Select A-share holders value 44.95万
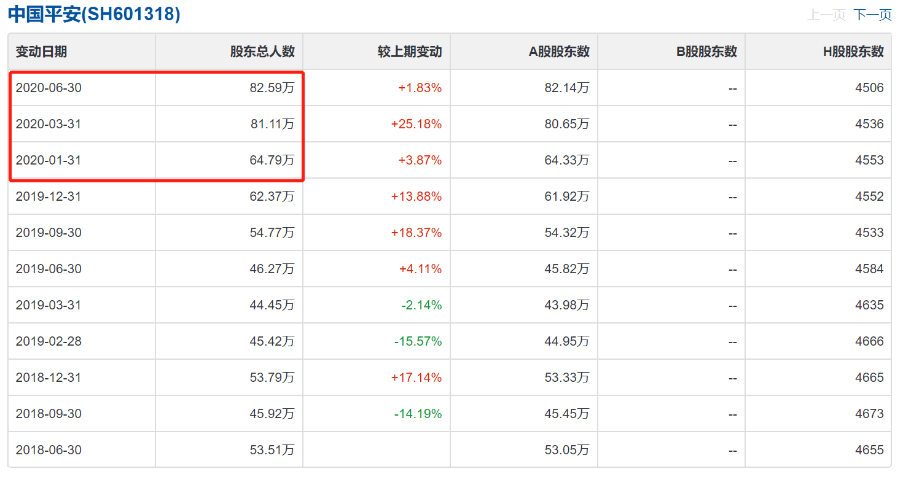 point(567,341)
